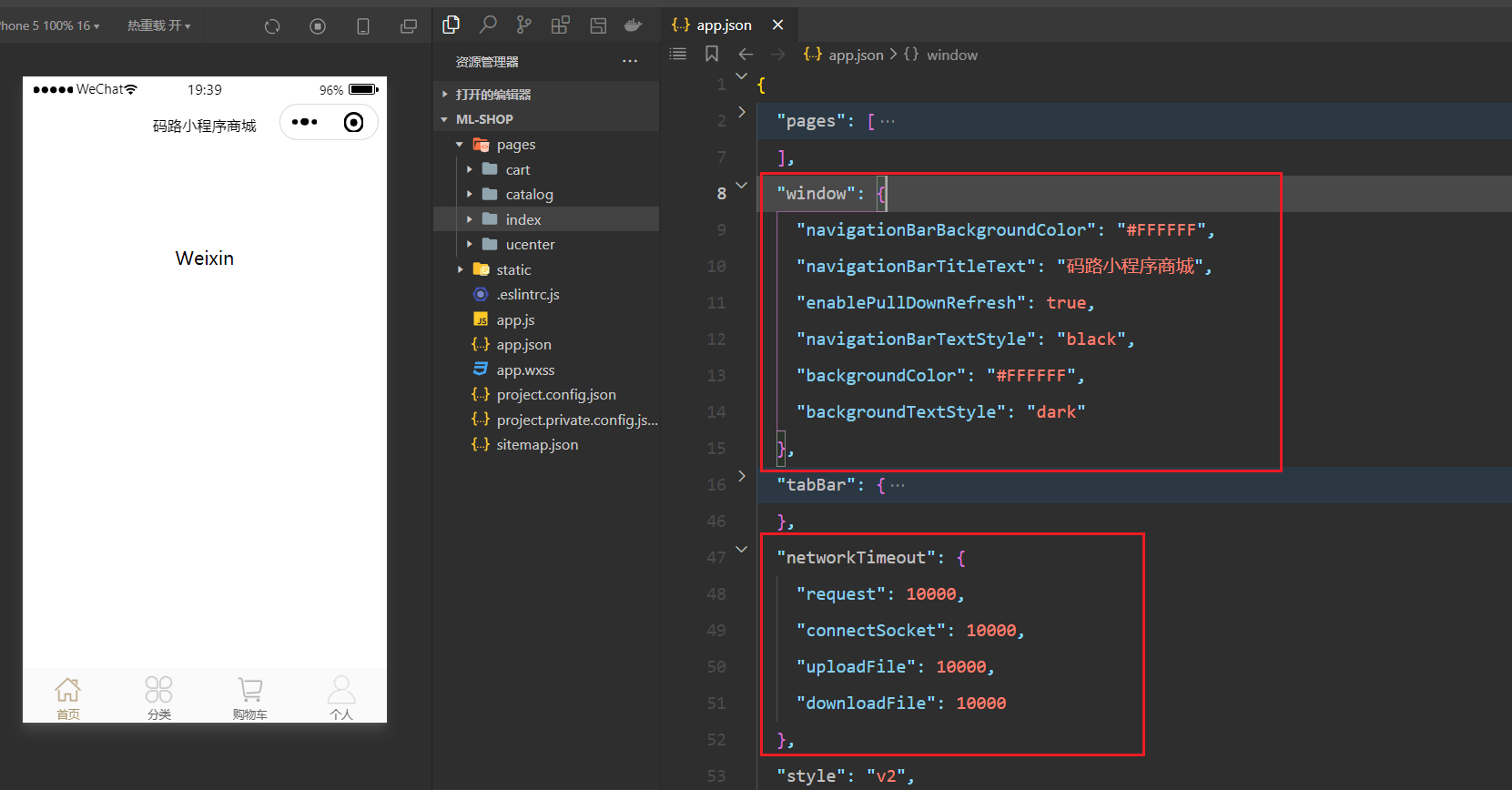Open the .eslintrc.js file
Viewport: 1512px width, 790px height.
[x=546, y=295]
